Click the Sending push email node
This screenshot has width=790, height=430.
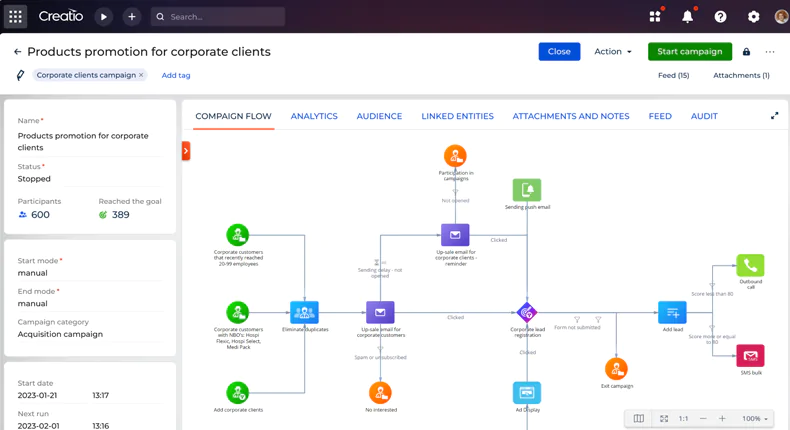(527, 190)
